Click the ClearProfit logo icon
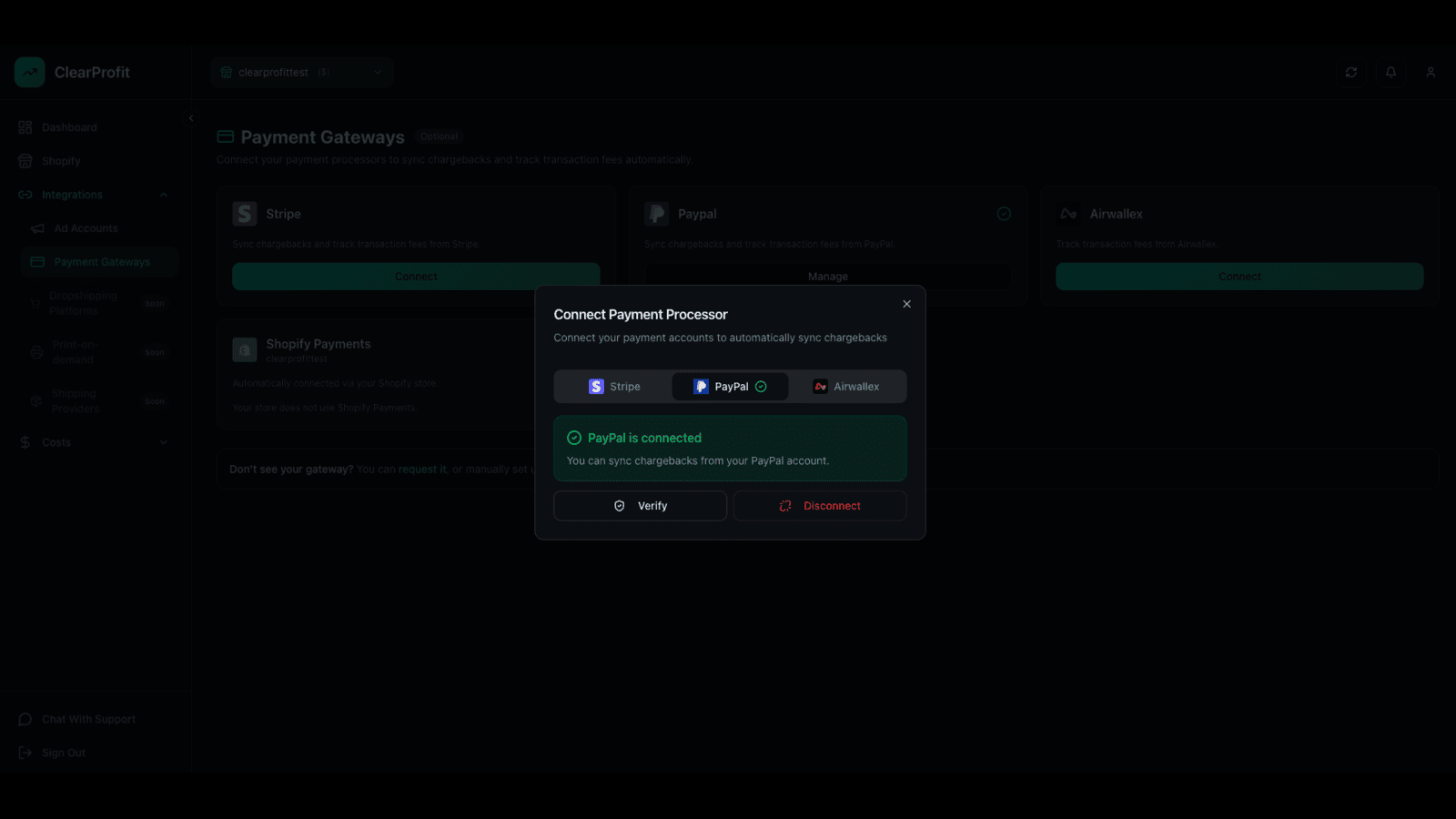The width and height of the screenshot is (1456, 819). 30,72
